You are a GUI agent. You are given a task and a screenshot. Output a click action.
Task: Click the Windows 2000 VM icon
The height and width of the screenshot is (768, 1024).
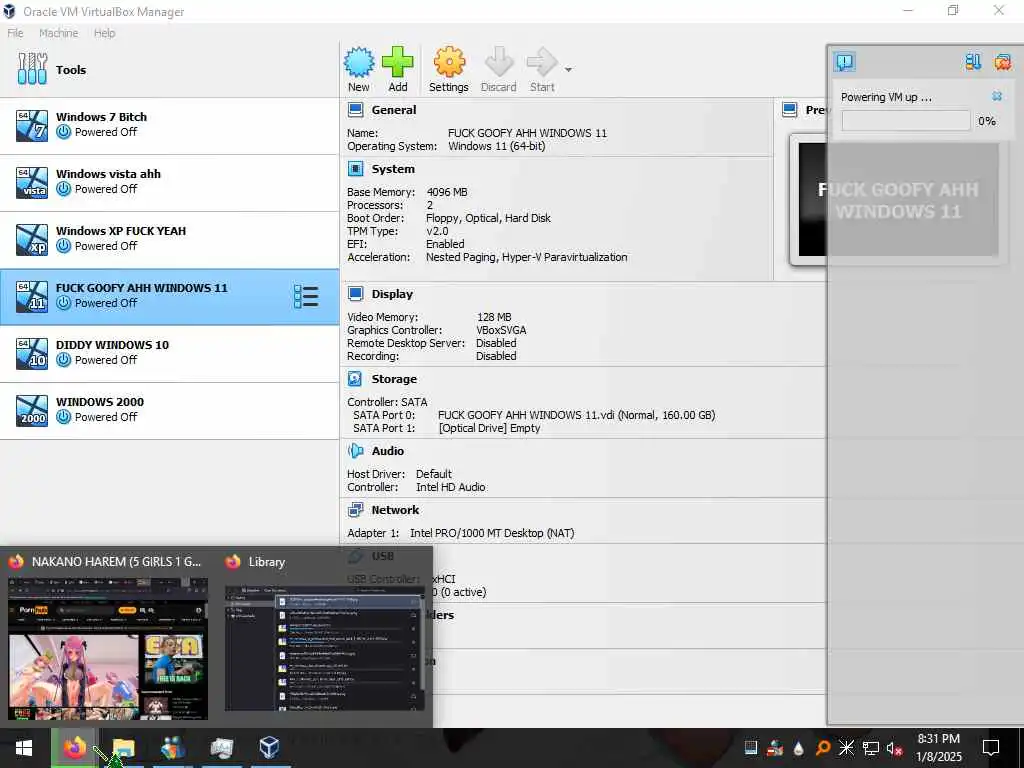pos(32,411)
